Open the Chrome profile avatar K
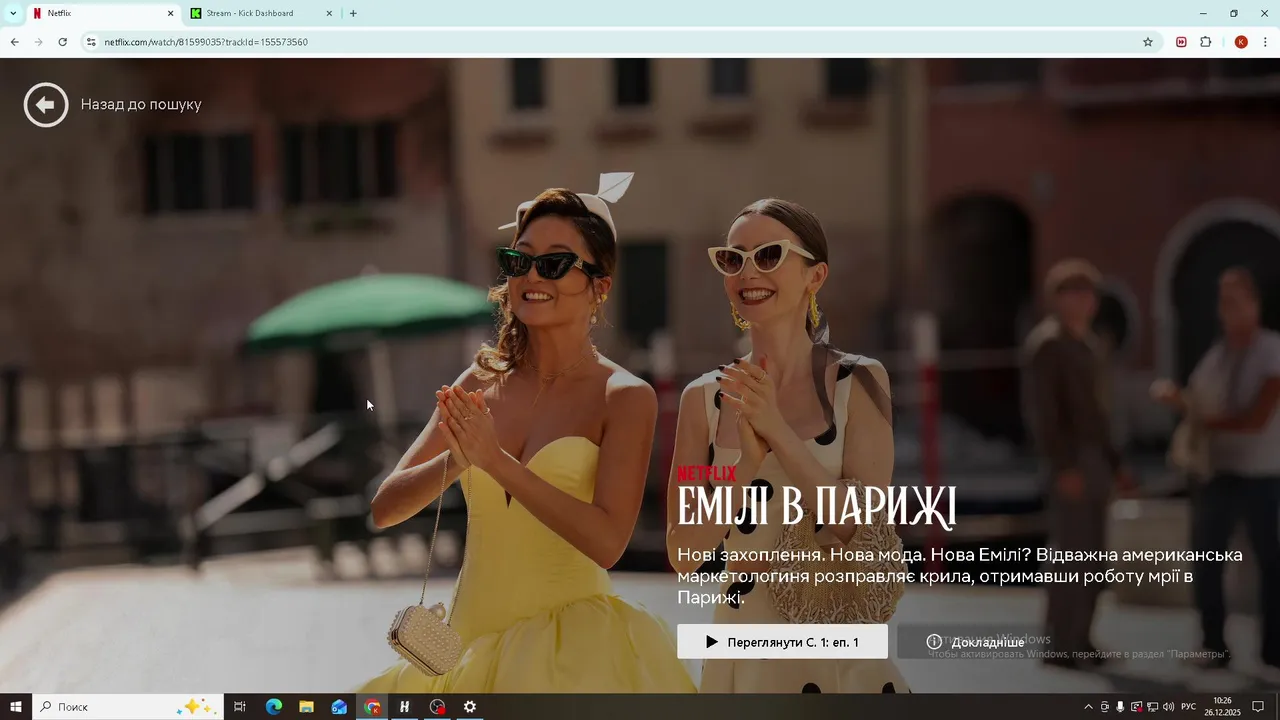The width and height of the screenshot is (1280, 720). 1241,42
